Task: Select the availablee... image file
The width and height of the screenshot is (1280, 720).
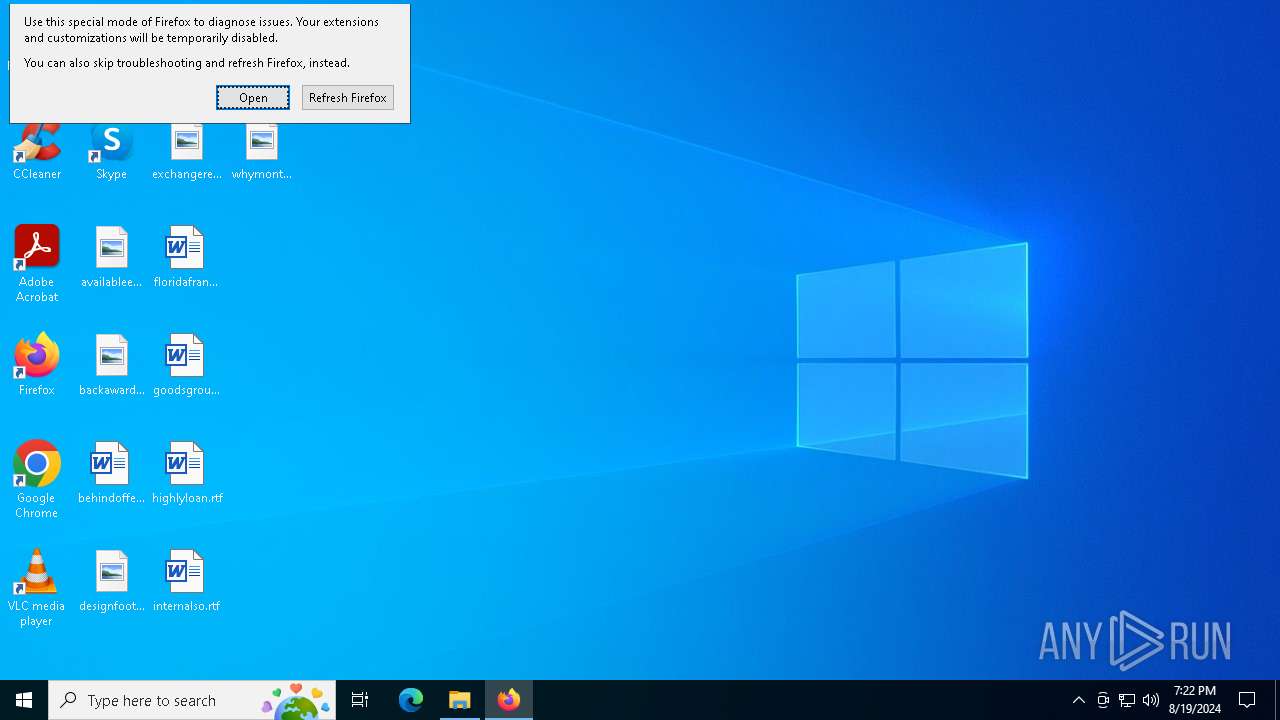Action: pyautogui.click(x=111, y=258)
